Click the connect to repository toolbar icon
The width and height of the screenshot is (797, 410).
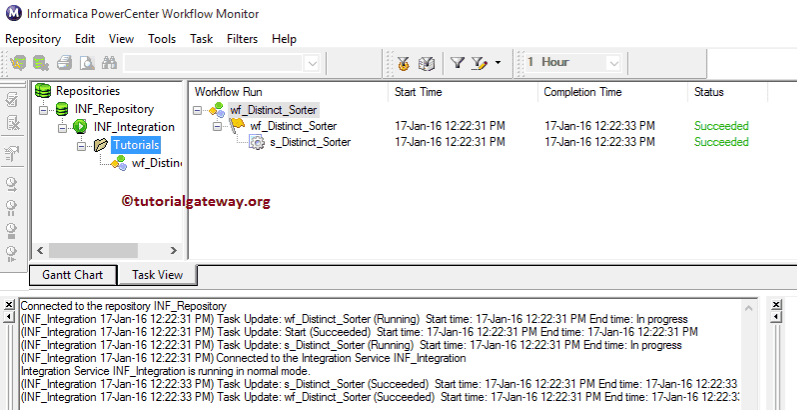18,63
